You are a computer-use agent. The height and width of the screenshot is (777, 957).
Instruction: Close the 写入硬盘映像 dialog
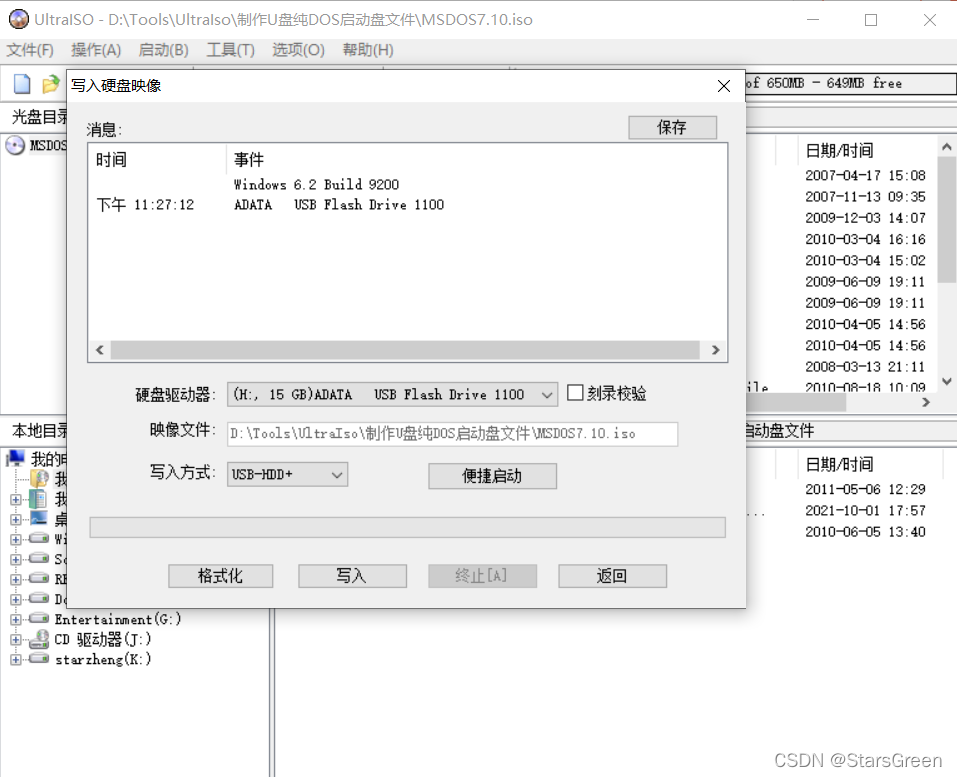tap(724, 86)
